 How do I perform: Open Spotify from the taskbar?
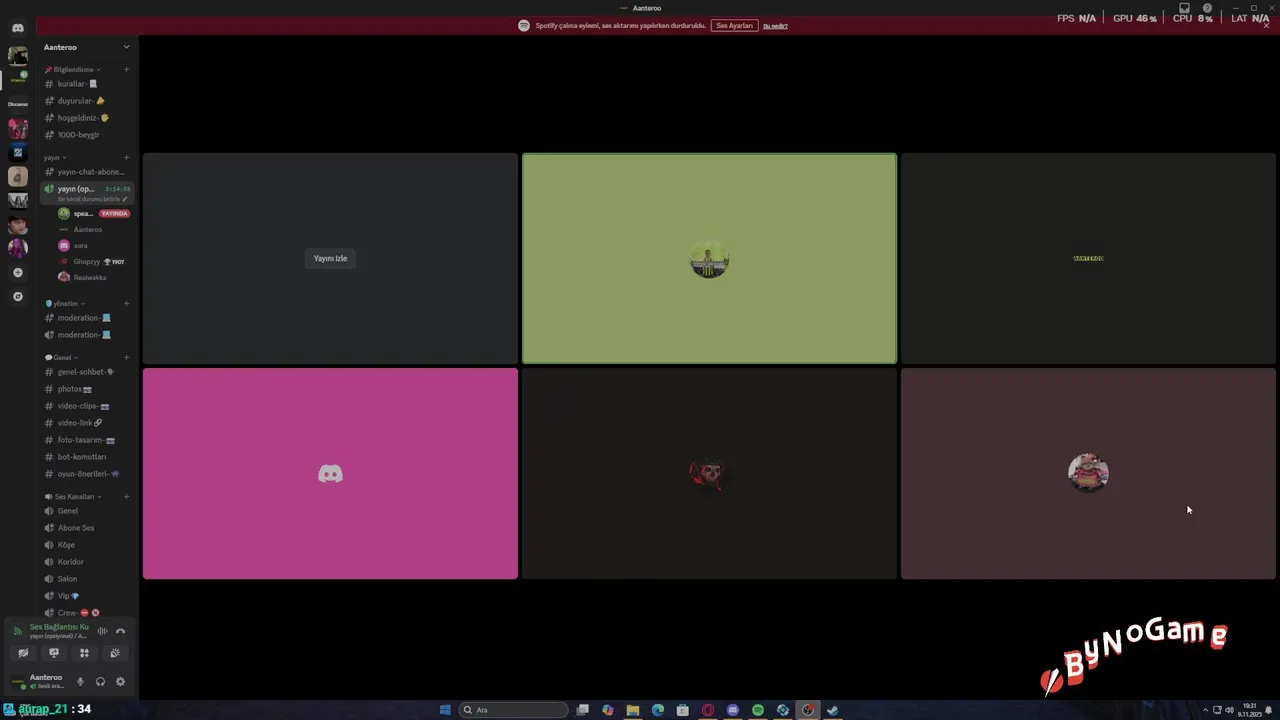pyautogui.click(x=758, y=710)
